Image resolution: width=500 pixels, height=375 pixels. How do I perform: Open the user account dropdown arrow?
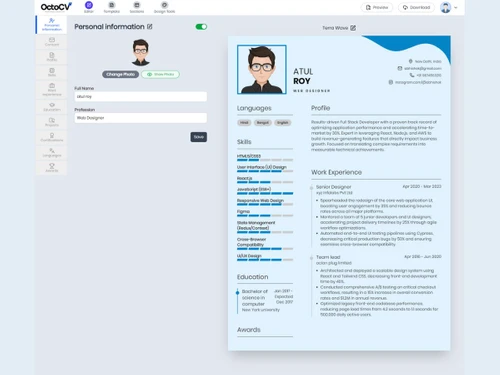click(x=456, y=7)
